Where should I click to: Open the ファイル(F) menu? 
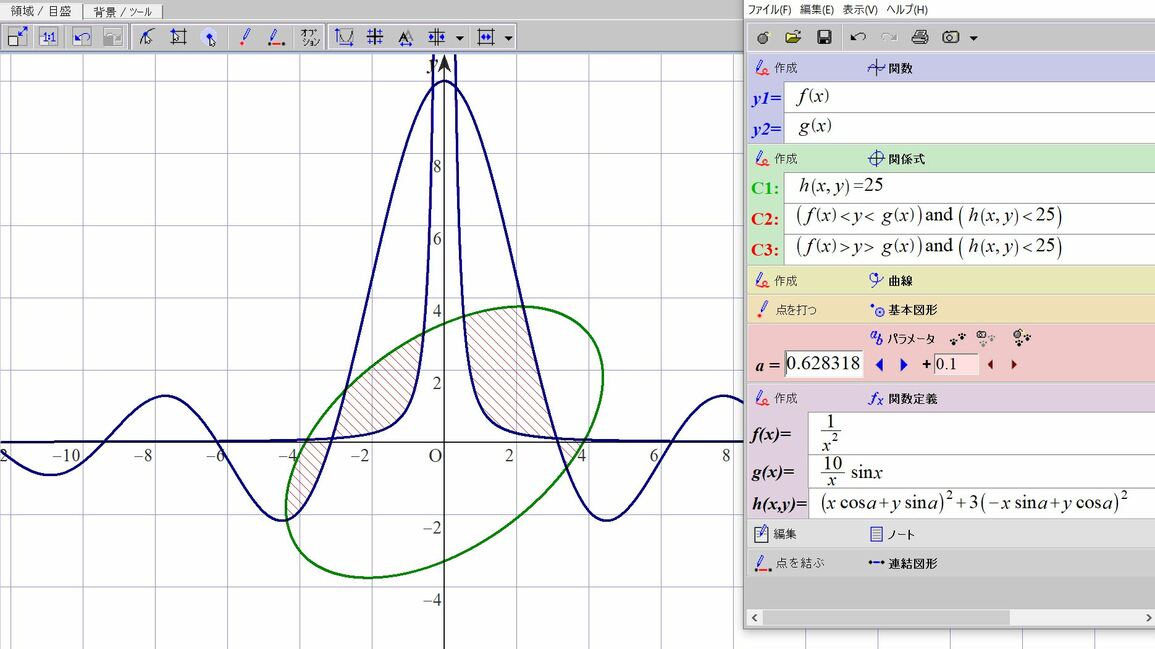pos(769,9)
